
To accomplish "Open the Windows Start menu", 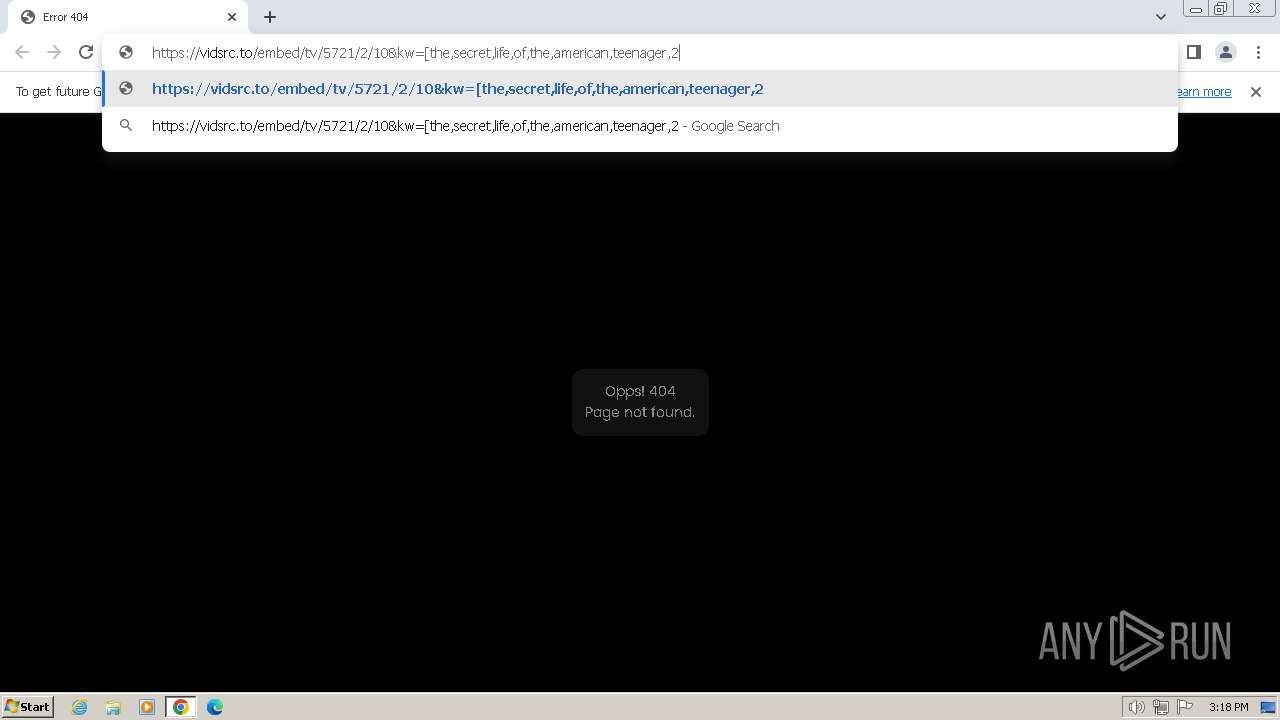I will tap(27, 707).
